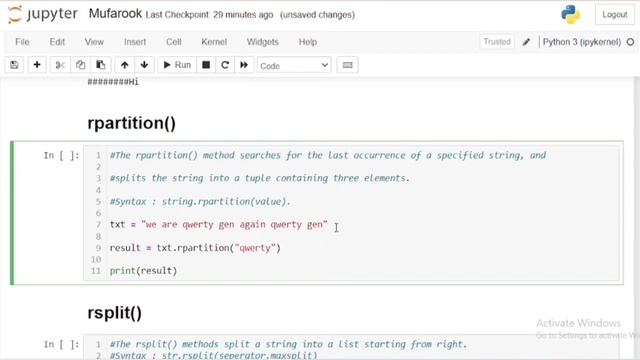Click the Python logo icon
The height and width of the screenshot is (360, 640).
click(x=571, y=14)
